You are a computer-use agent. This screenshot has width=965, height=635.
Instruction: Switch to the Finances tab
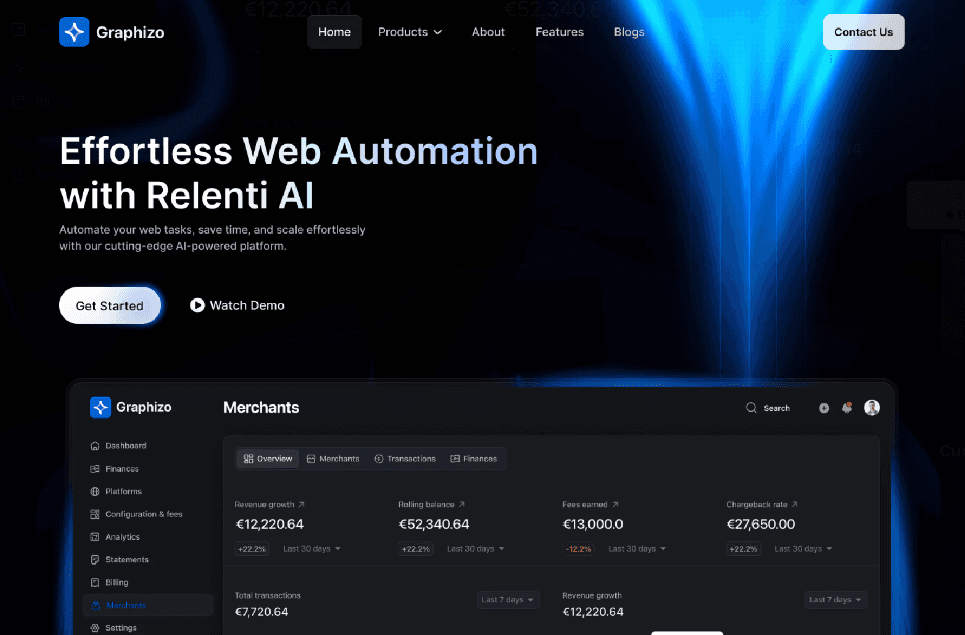pyautogui.click(x=474, y=459)
